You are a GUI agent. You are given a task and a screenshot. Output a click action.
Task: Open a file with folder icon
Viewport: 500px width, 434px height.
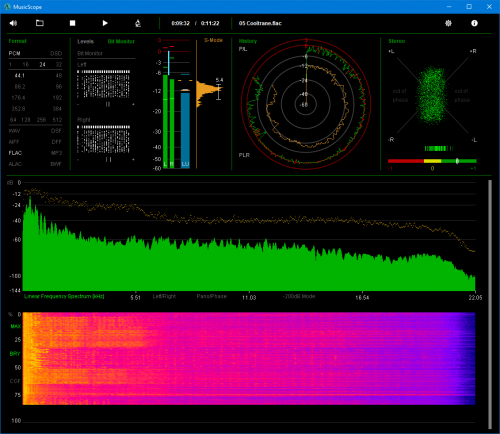tap(40, 23)
